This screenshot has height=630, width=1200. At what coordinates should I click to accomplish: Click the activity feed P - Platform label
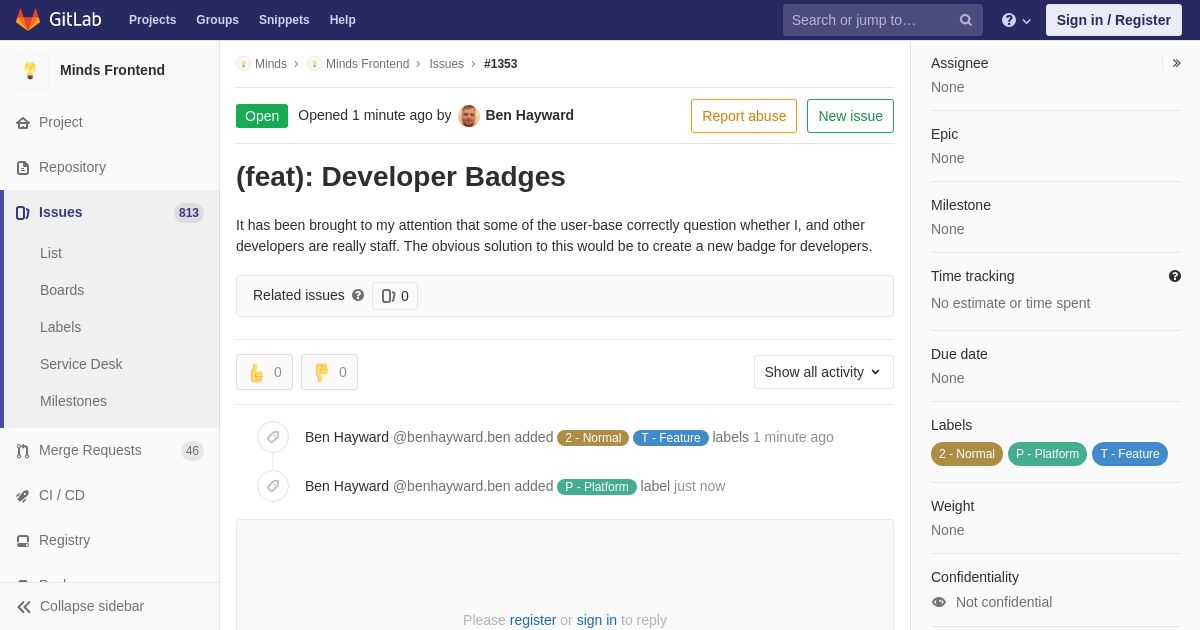597,487
